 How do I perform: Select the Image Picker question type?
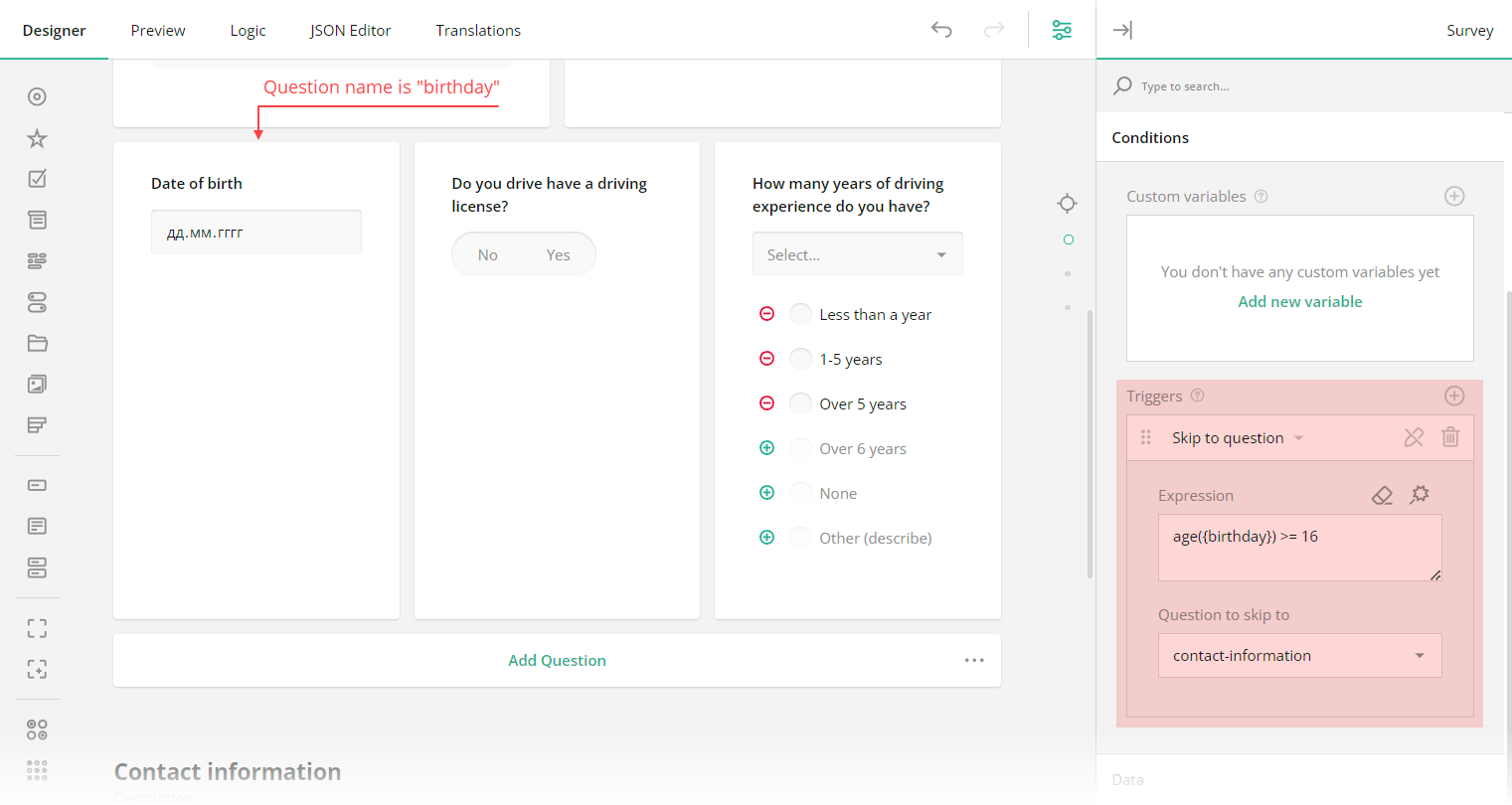(x=37, y=384)
